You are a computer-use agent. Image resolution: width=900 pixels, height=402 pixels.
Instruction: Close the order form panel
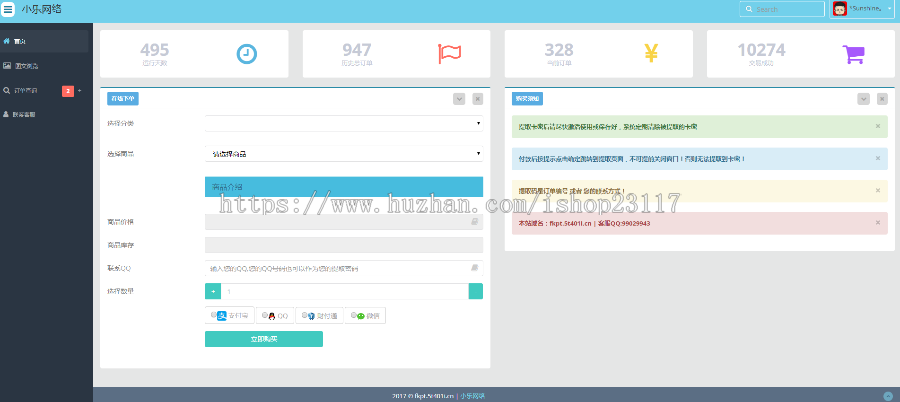[x=478, y=99]
